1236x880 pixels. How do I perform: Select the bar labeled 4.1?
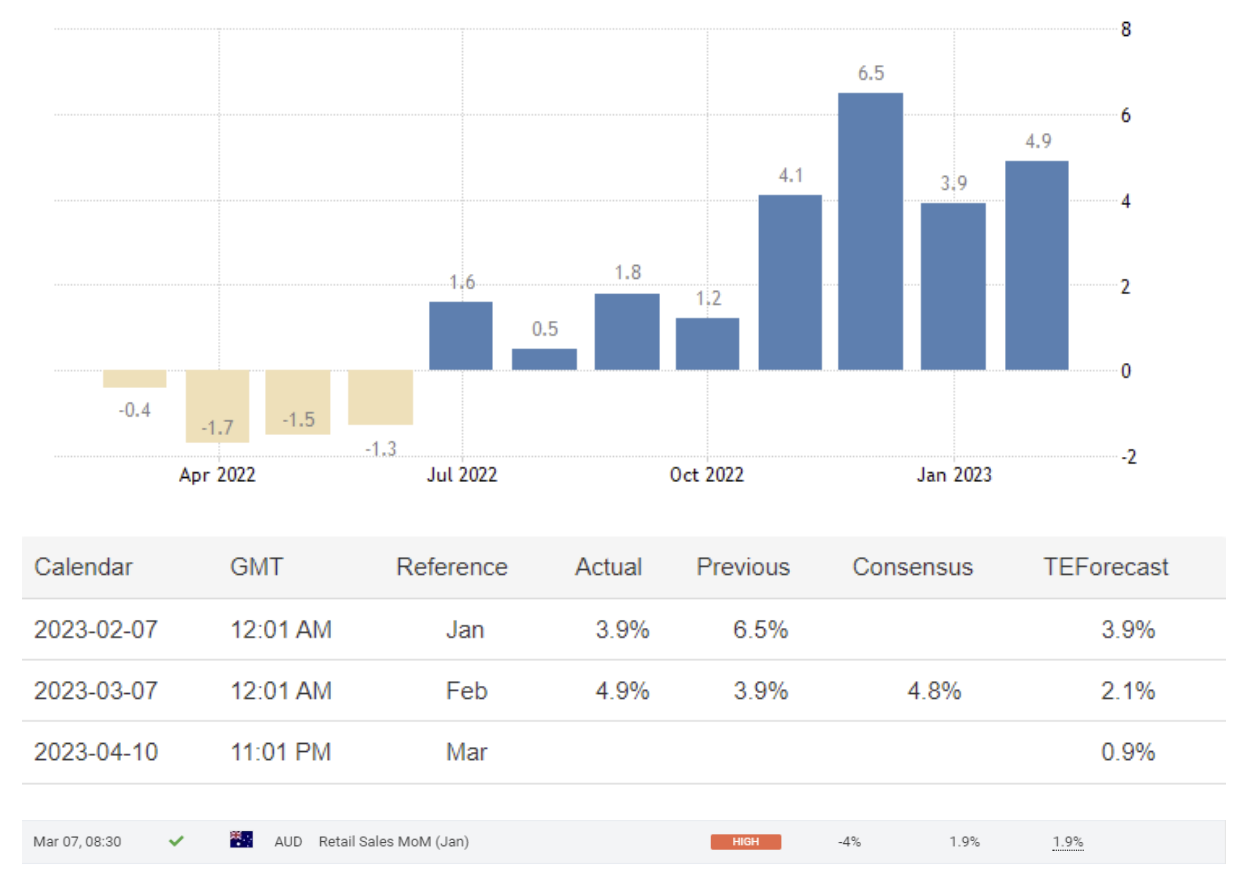[789, 282]
